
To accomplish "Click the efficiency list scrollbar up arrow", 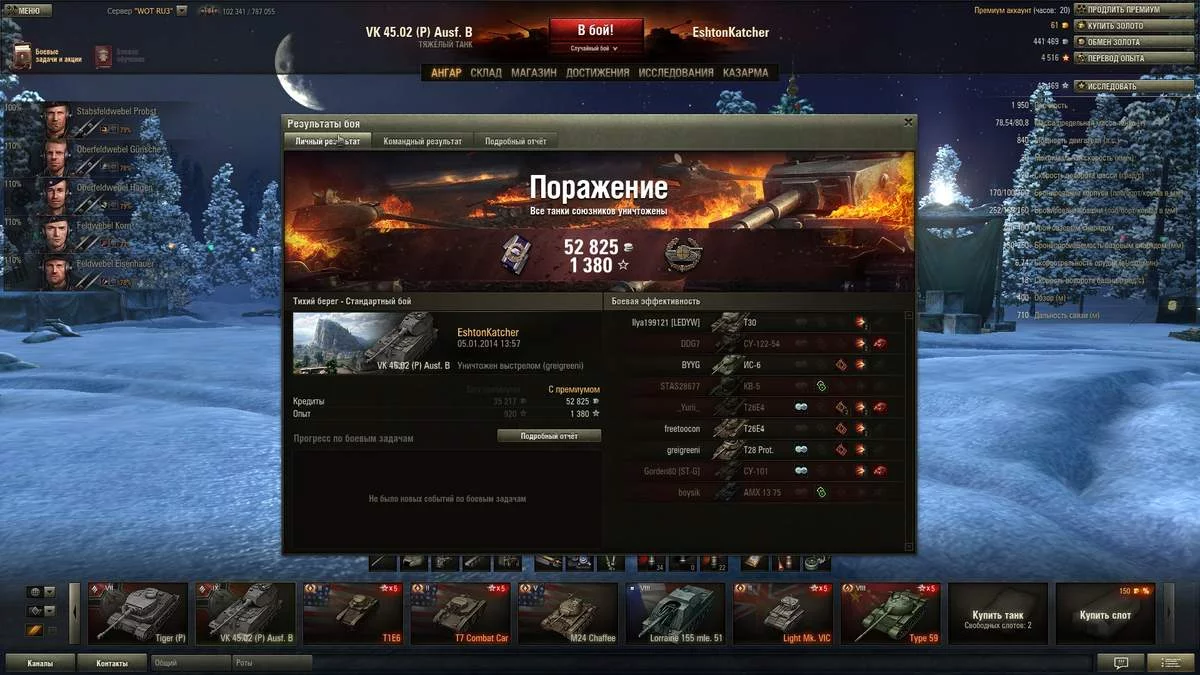I will coord(908,315).
